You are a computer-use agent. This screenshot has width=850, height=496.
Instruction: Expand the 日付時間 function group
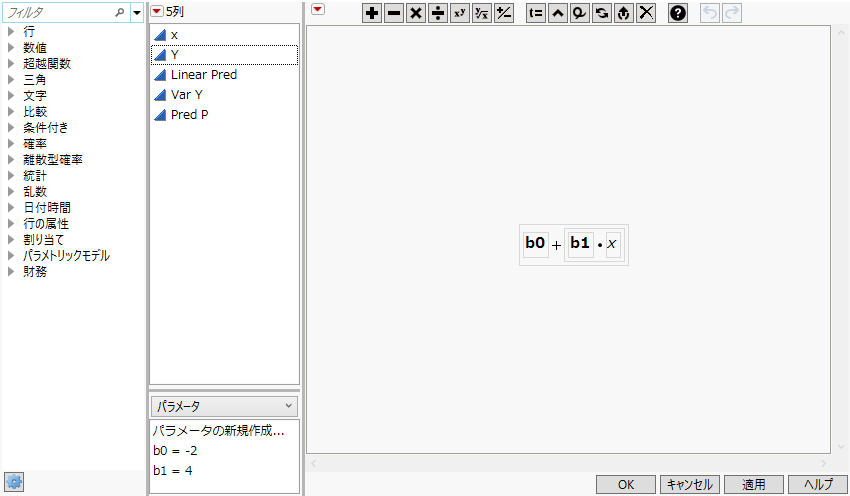click(x=11, y=208)
